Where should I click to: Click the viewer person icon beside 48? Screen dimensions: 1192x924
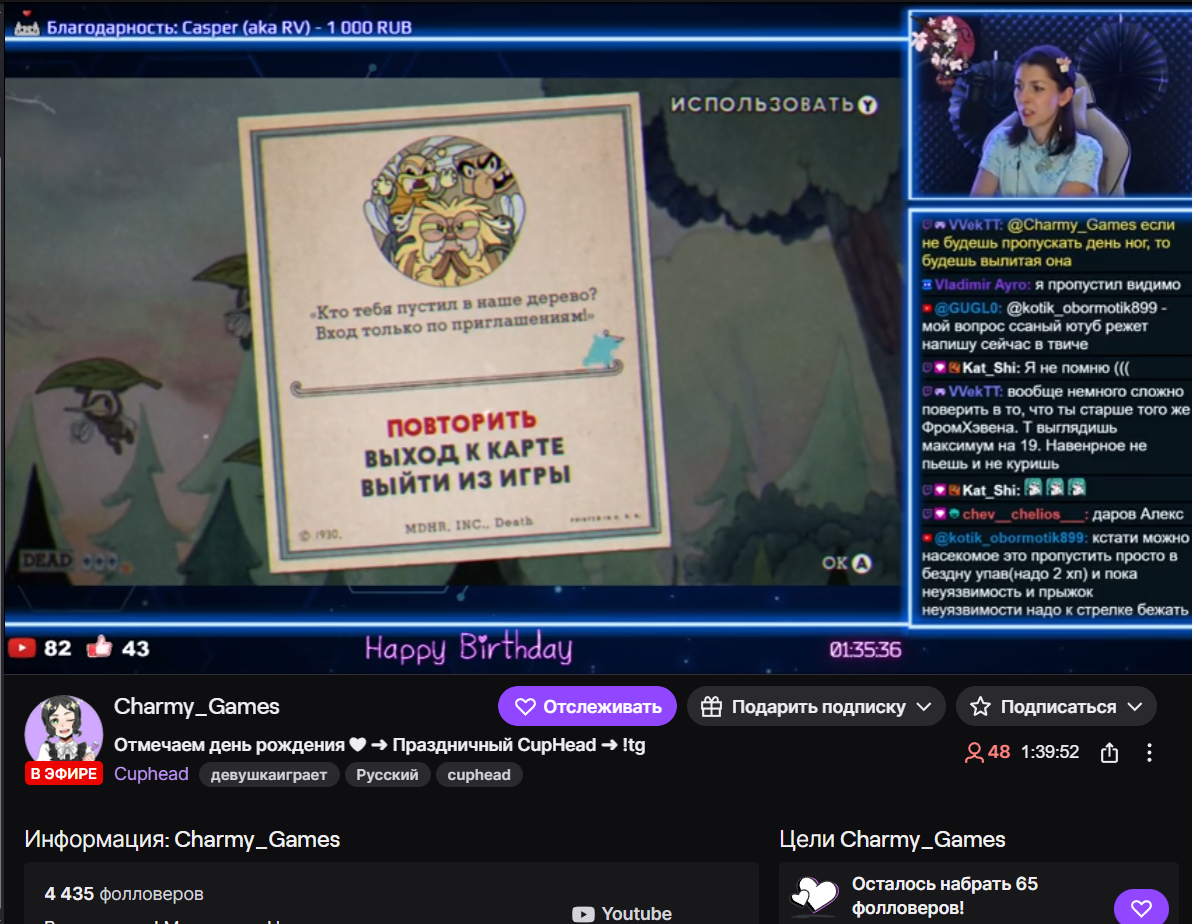[x=974, y=752]
